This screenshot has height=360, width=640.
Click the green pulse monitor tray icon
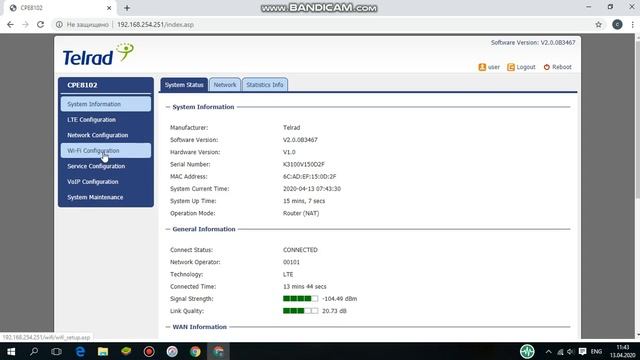pyautogui.click(x=527, y=351)
